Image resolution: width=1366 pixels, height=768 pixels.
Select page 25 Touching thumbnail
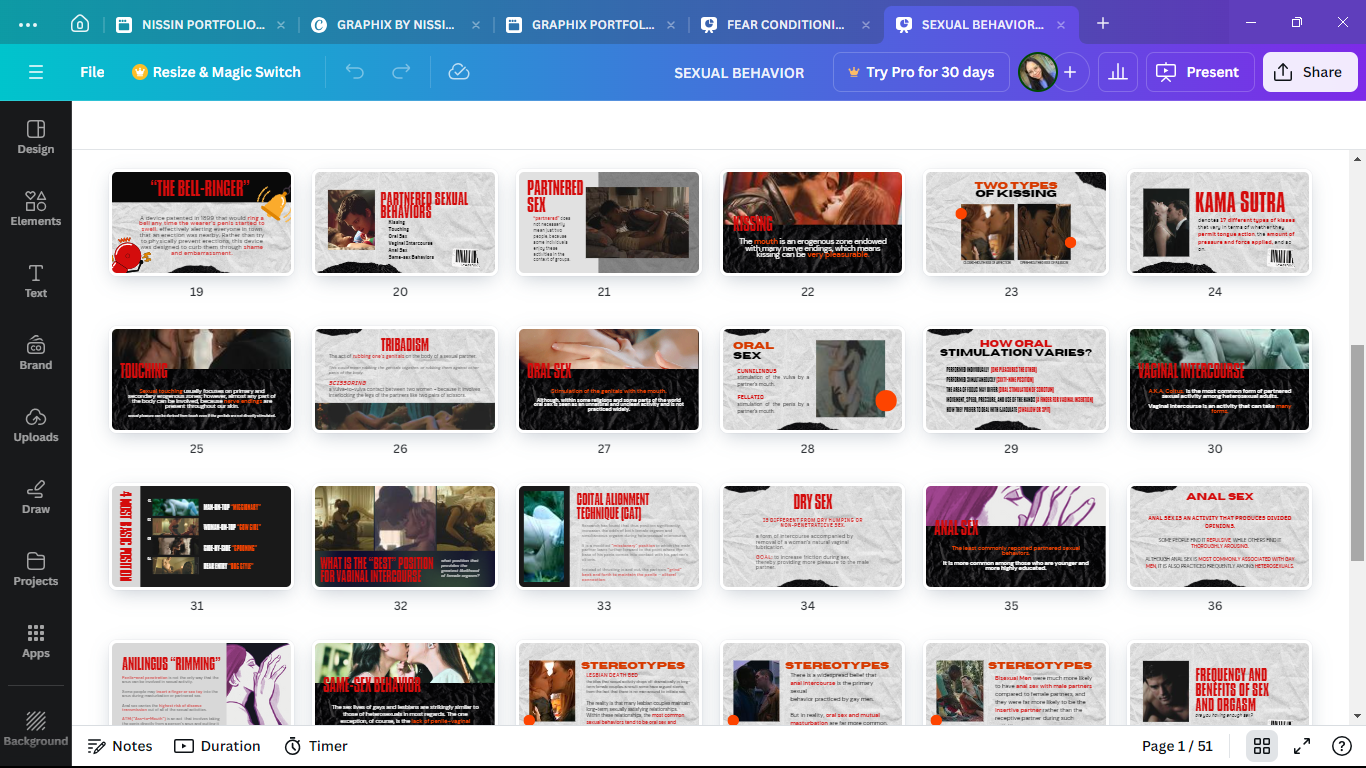click(201, 379)
